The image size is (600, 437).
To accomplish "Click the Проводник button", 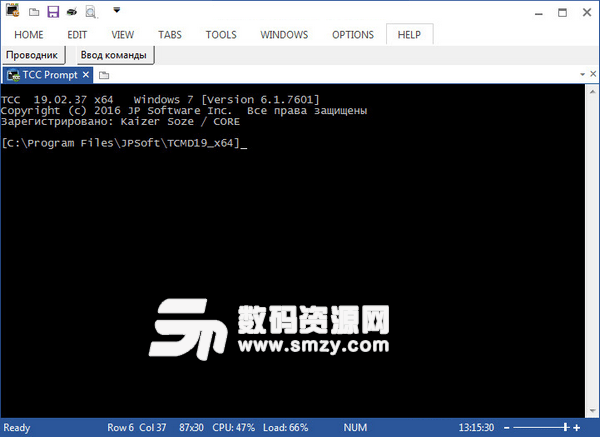I will tap(33, 55).
